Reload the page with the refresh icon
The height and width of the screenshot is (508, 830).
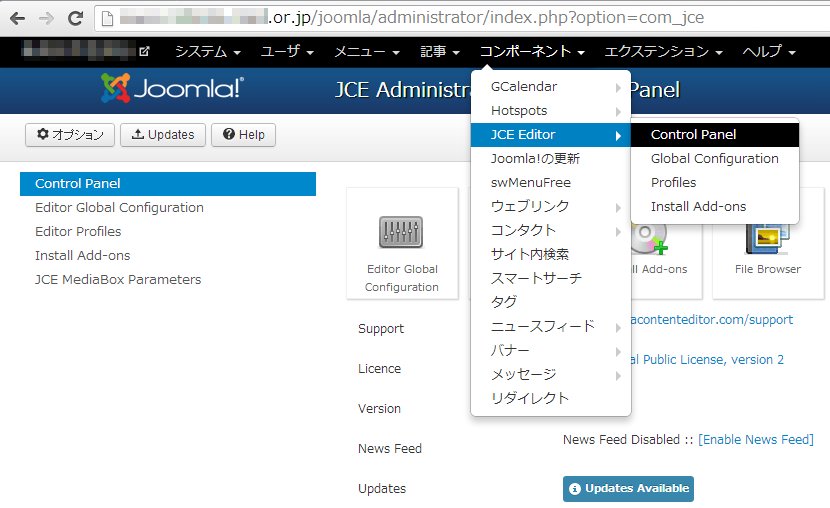75,18
